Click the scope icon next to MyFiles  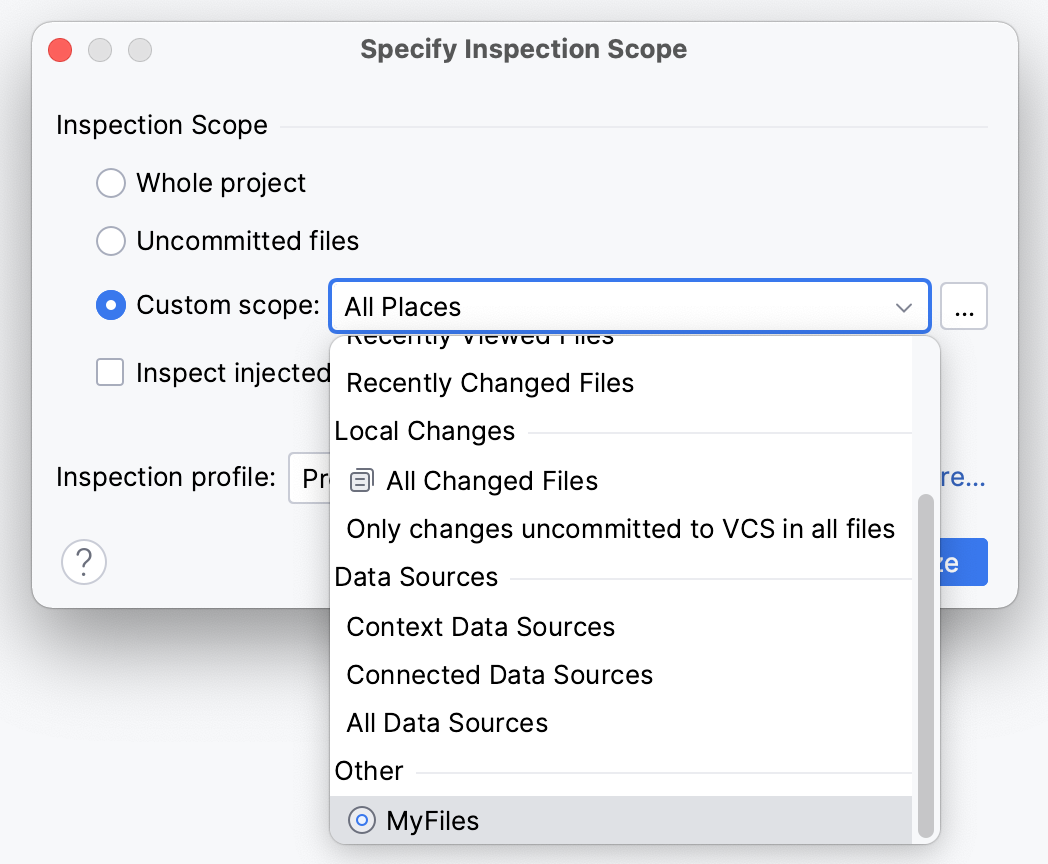[360, 820]
